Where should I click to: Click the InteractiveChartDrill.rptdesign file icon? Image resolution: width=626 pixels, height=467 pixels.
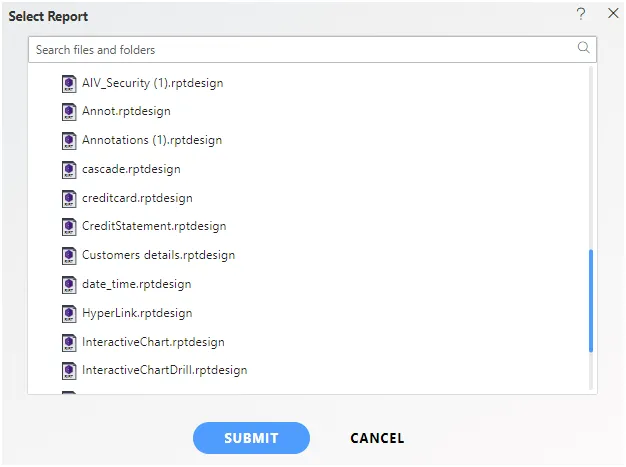pyautogui.click(x=69, y=371)
